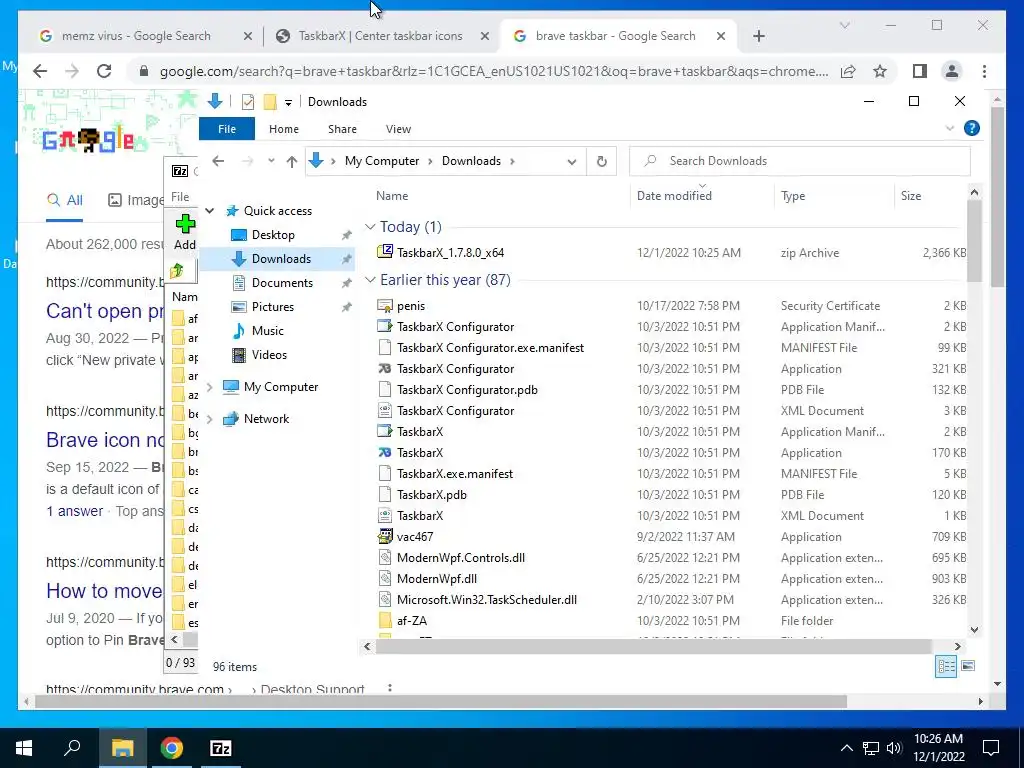Click 7-Zip taskbar icon
The height and width of the screenshot is (768, 1024).
pyautogui.click(x=221, y=748)
